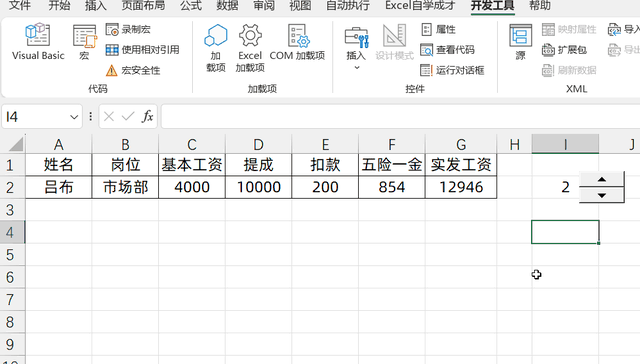Viewport: 640px width, 364px height.
Task: Click header cell 实发工资
Action: pyautogui.click(x=461, y=165)
